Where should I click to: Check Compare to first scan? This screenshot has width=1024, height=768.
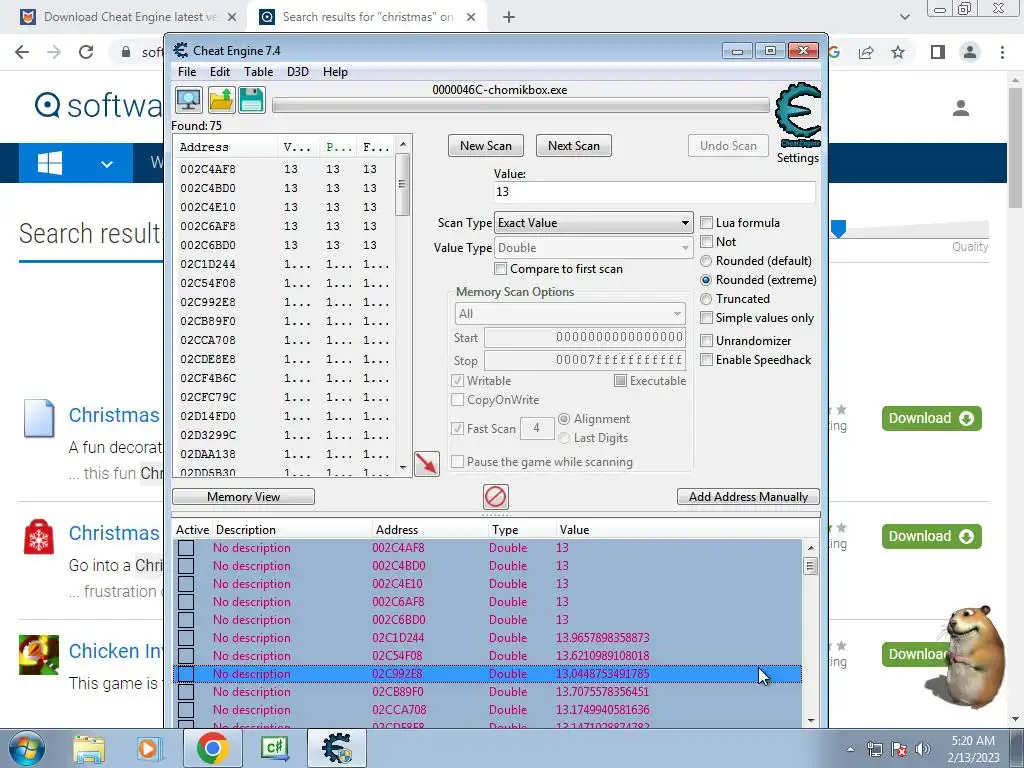coord(500,269)
